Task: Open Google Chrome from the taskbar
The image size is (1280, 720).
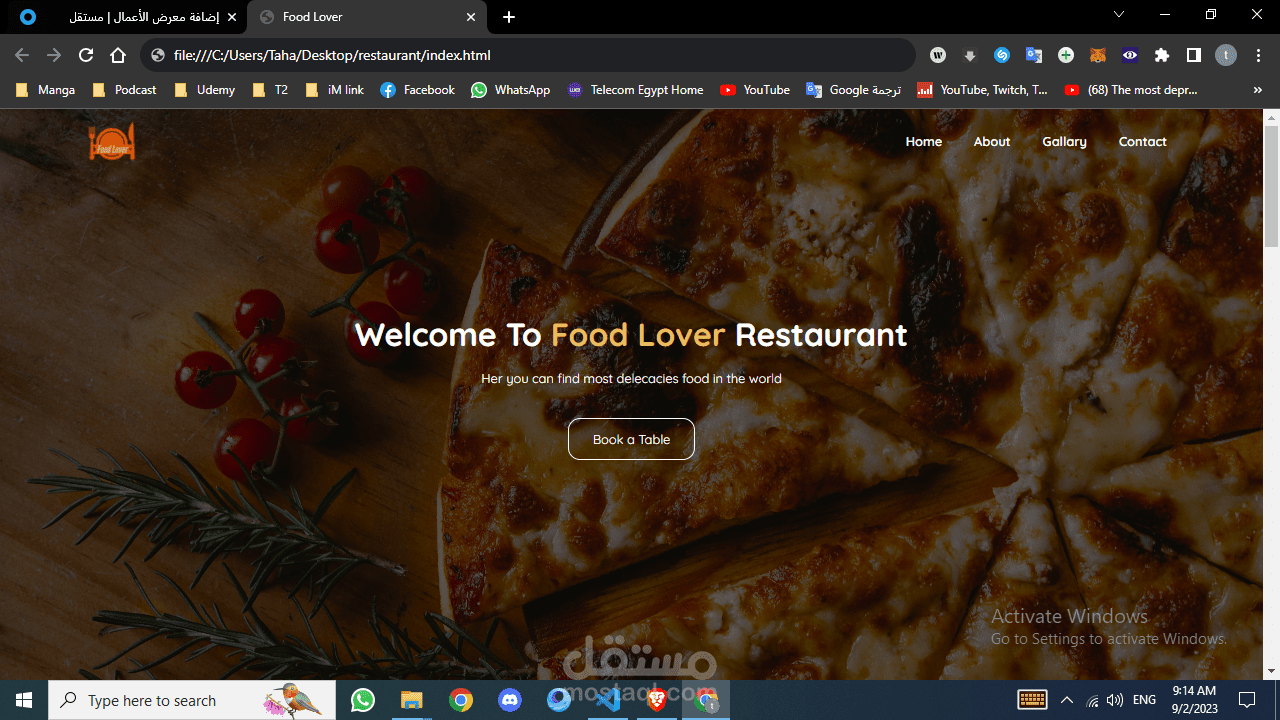Action: coord(461,700)
